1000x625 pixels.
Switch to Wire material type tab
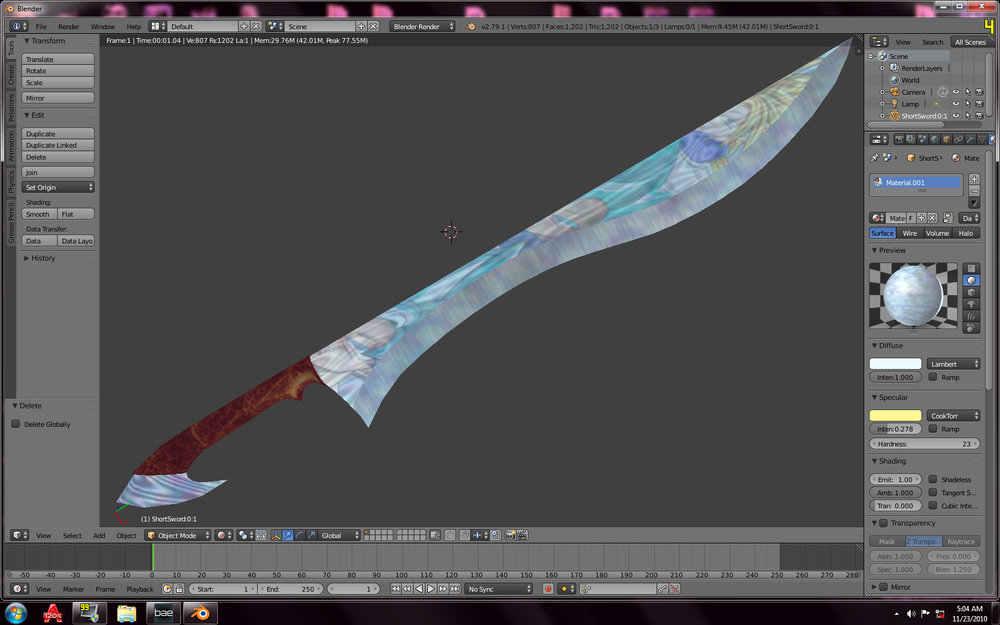909,233
